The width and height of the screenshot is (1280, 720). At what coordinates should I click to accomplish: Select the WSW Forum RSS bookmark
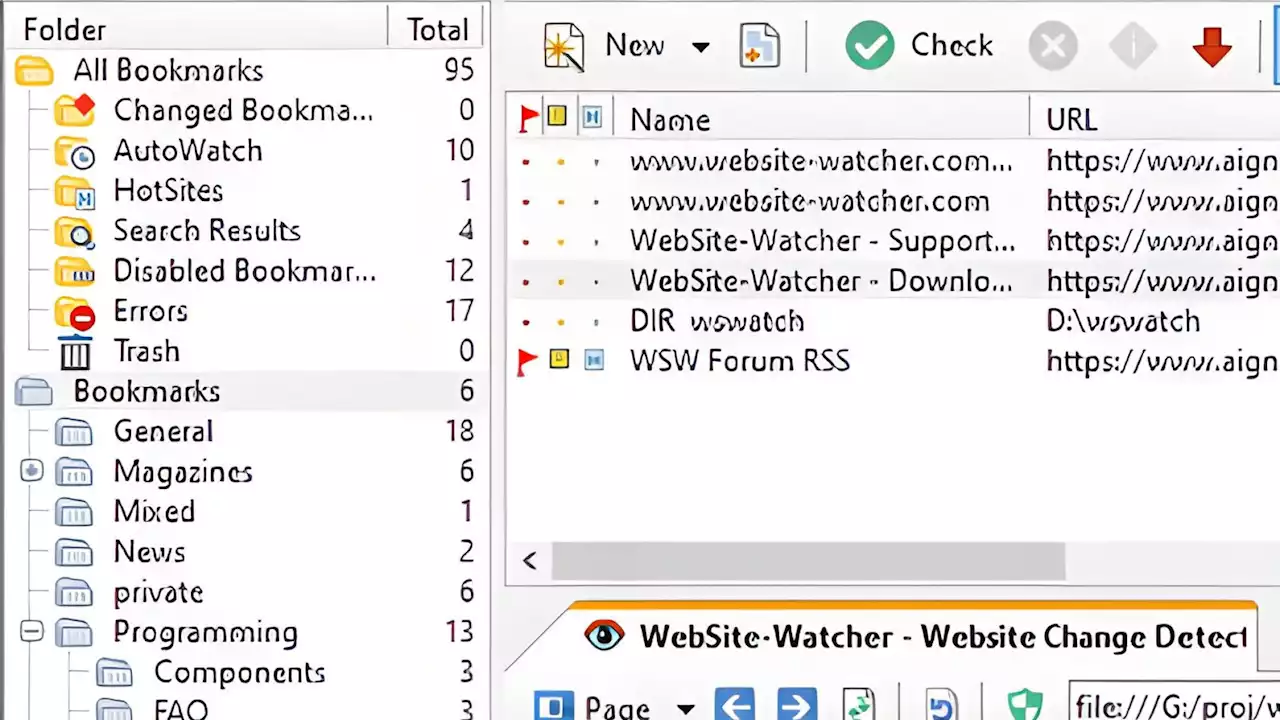[739, 361]
